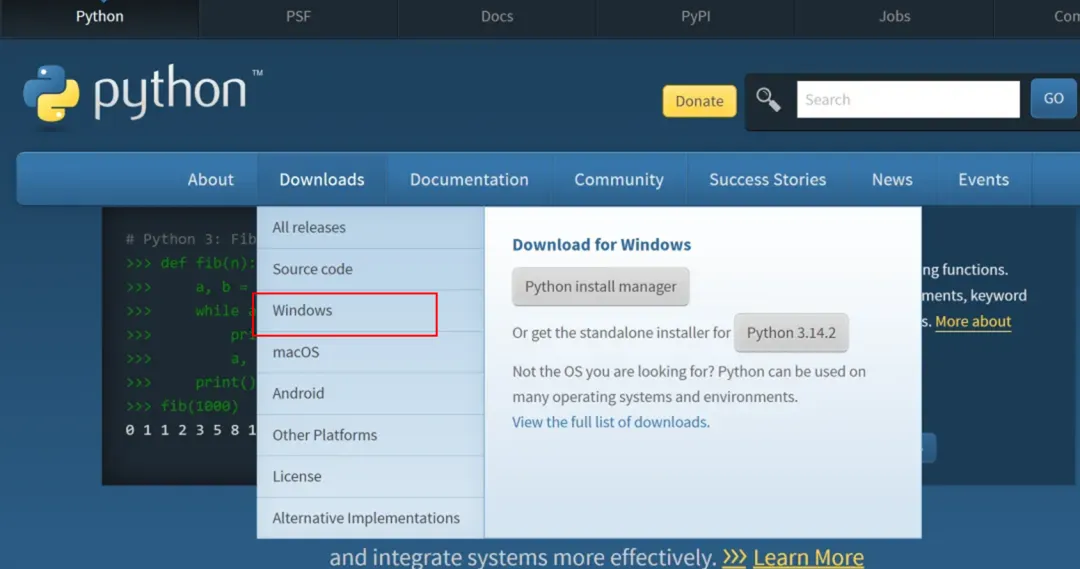Open the Success Stories menu
1080x569 pixels.
click(x=767, y=179)
